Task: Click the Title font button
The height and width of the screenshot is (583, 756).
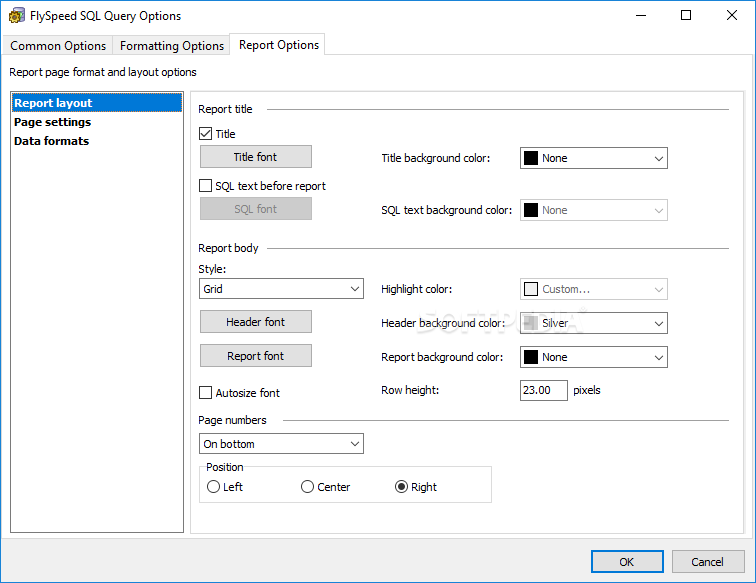Action: (x=256, y=157)
